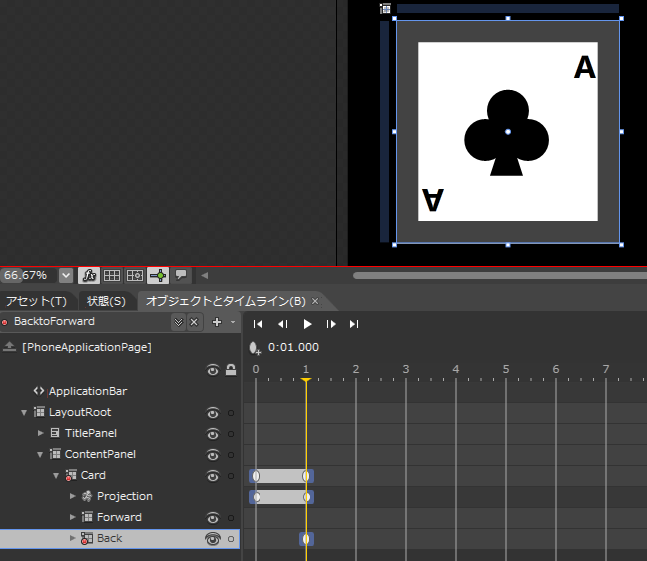Toggle lock all header padlock icon
647x561 pixels.
(x=231, y=370)
